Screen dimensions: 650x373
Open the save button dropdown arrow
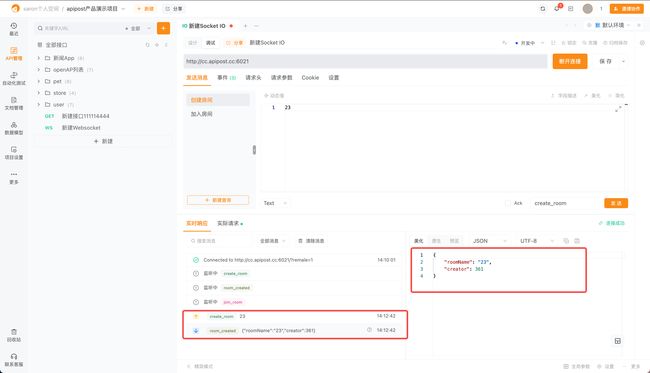click(623, 61)
